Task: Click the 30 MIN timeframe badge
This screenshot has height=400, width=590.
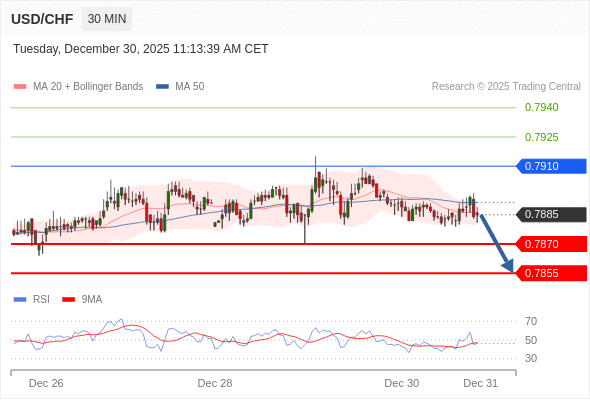Action: tap(107, 18)
